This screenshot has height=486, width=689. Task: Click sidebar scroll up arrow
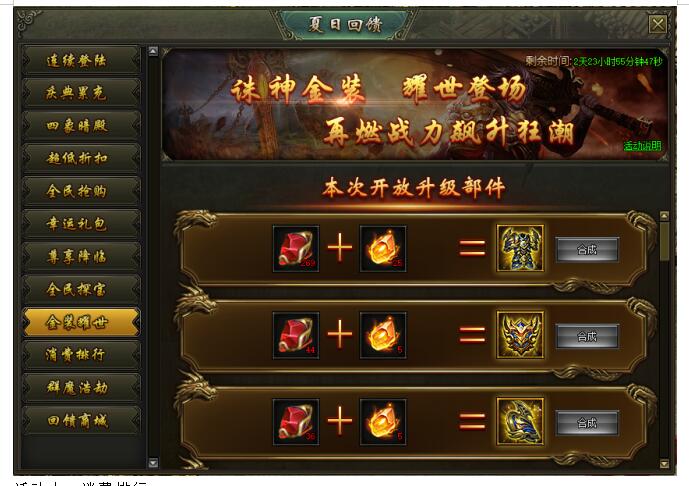pos(153,51)
